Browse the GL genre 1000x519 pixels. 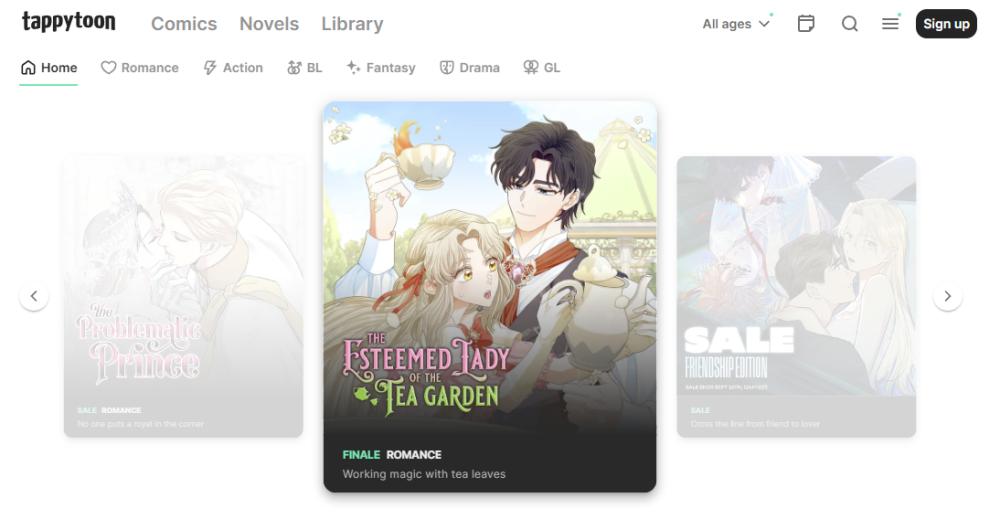(541, 68)
